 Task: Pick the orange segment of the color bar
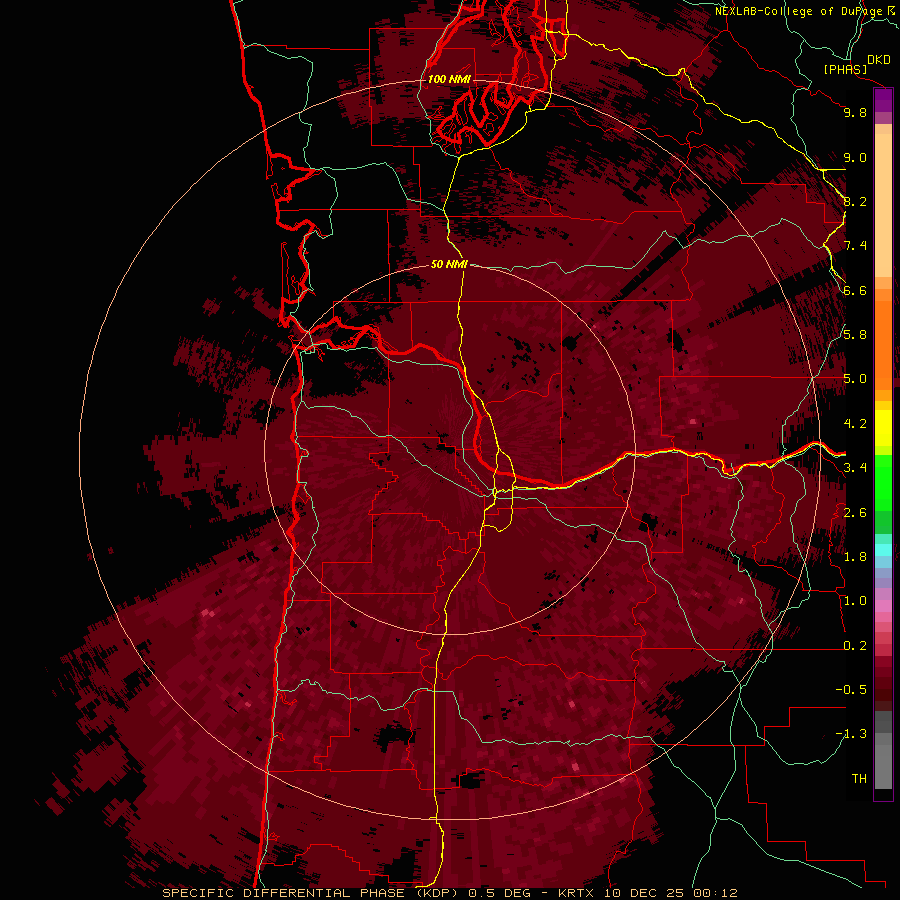[x=883, y=344]
